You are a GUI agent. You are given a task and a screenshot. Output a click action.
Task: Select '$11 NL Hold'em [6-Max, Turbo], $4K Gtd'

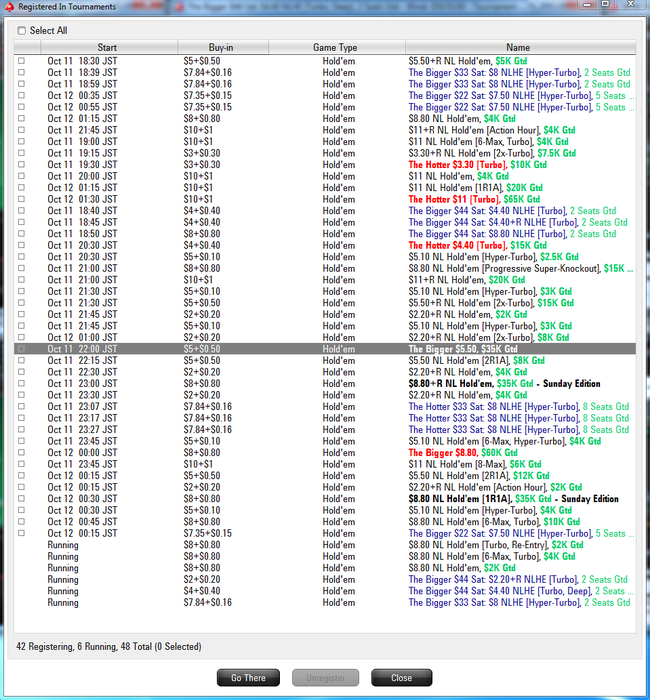325,142
